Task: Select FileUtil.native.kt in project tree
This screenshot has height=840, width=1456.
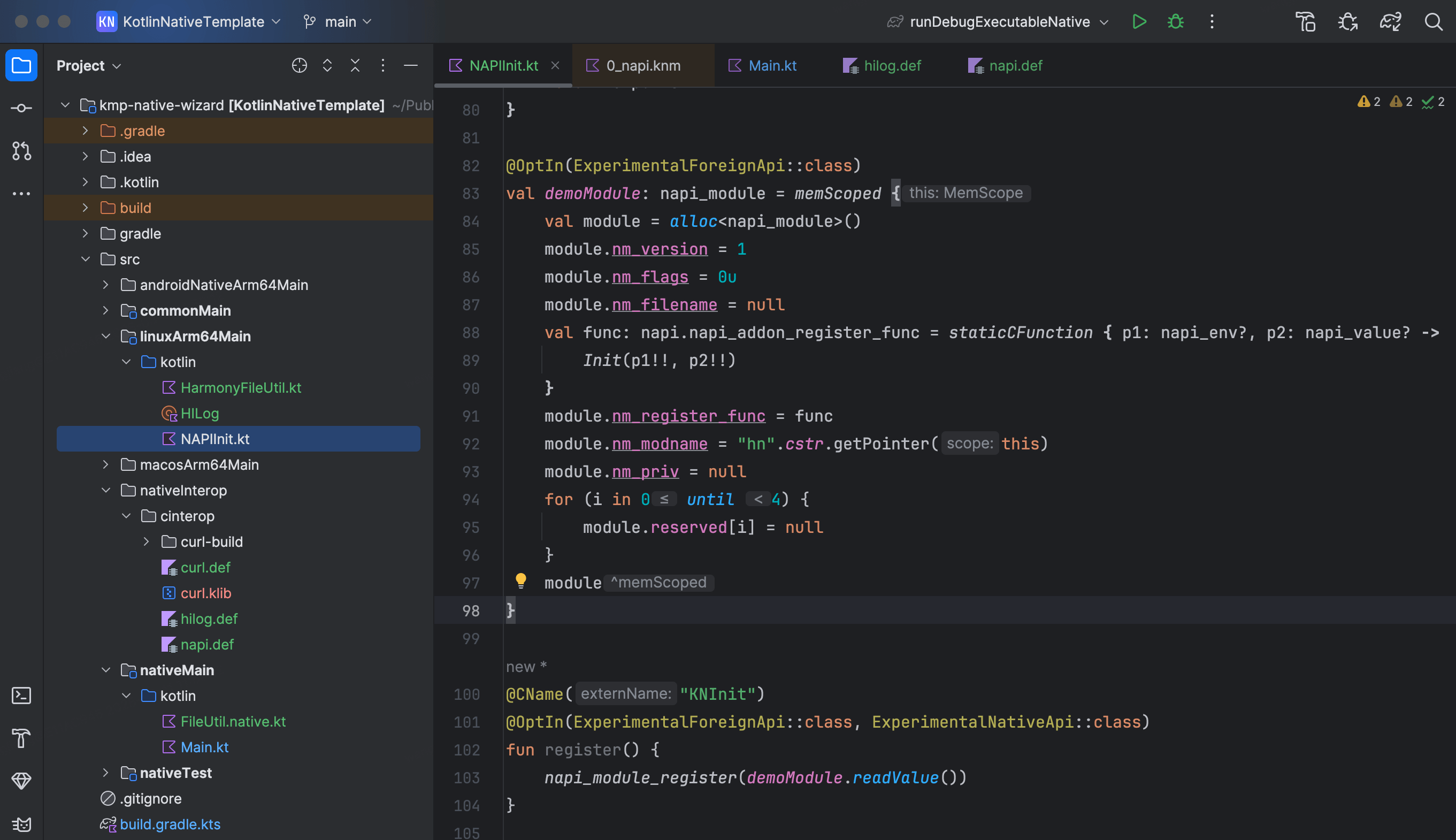Action: click(x=233, y=721)
